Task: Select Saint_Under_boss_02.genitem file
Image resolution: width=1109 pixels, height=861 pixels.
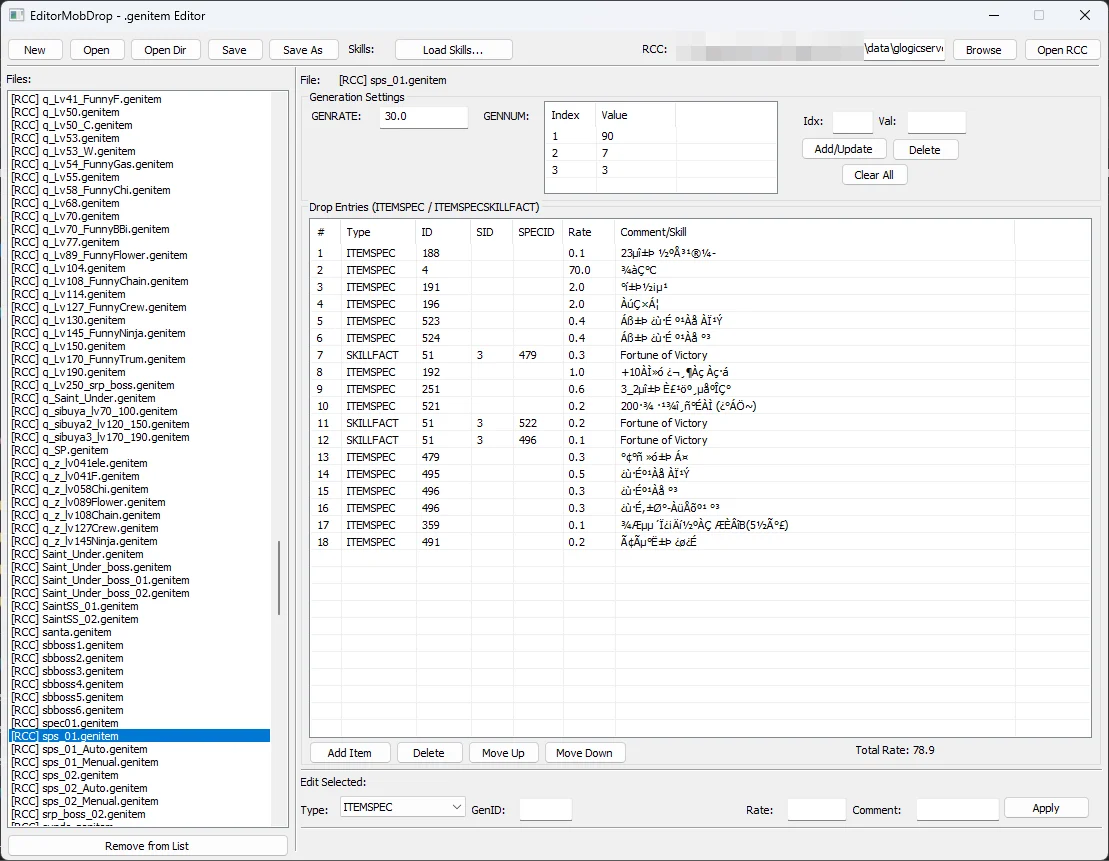Action: click(x=140, y=594)
